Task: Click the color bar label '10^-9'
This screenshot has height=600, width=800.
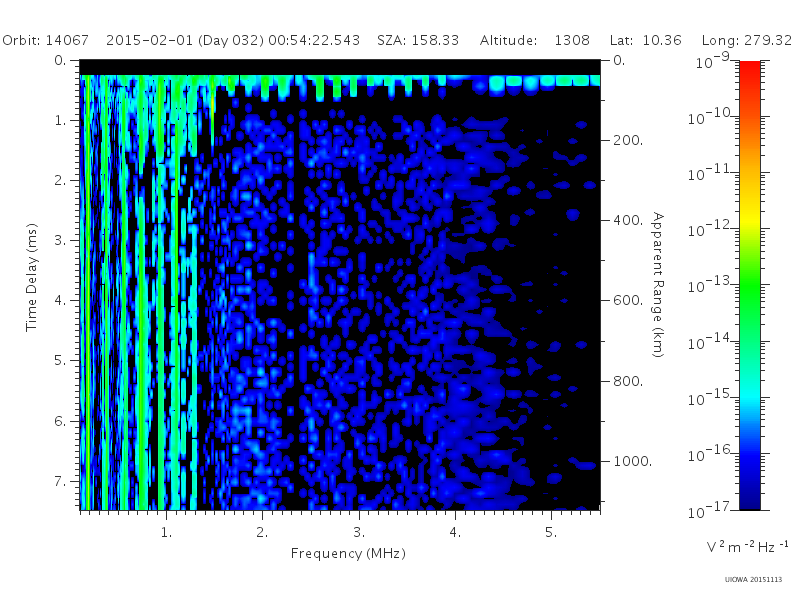Action: (713, 61)
